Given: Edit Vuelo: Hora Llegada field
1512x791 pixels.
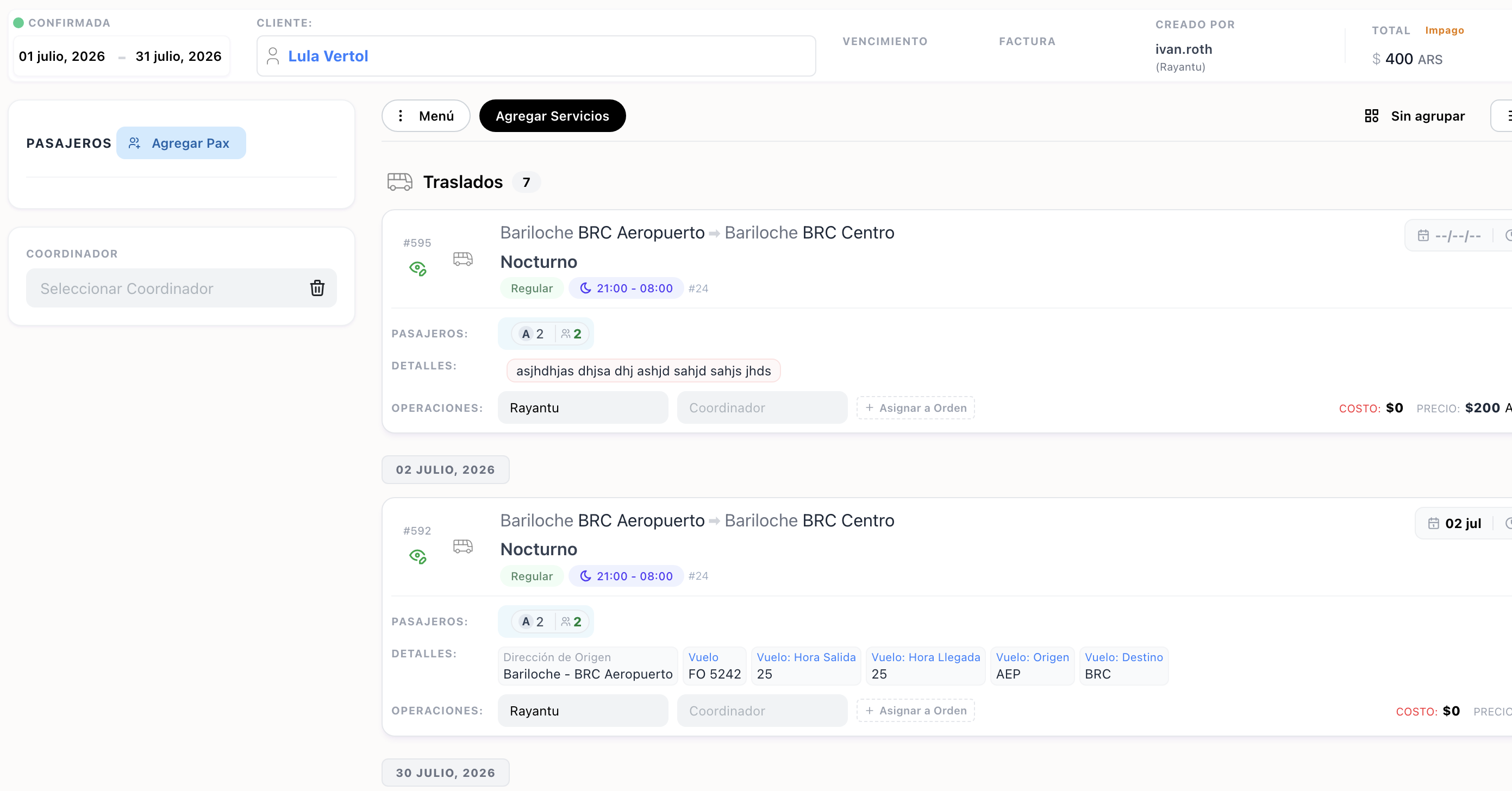Looking at the screenshot, I should [926, 666].
